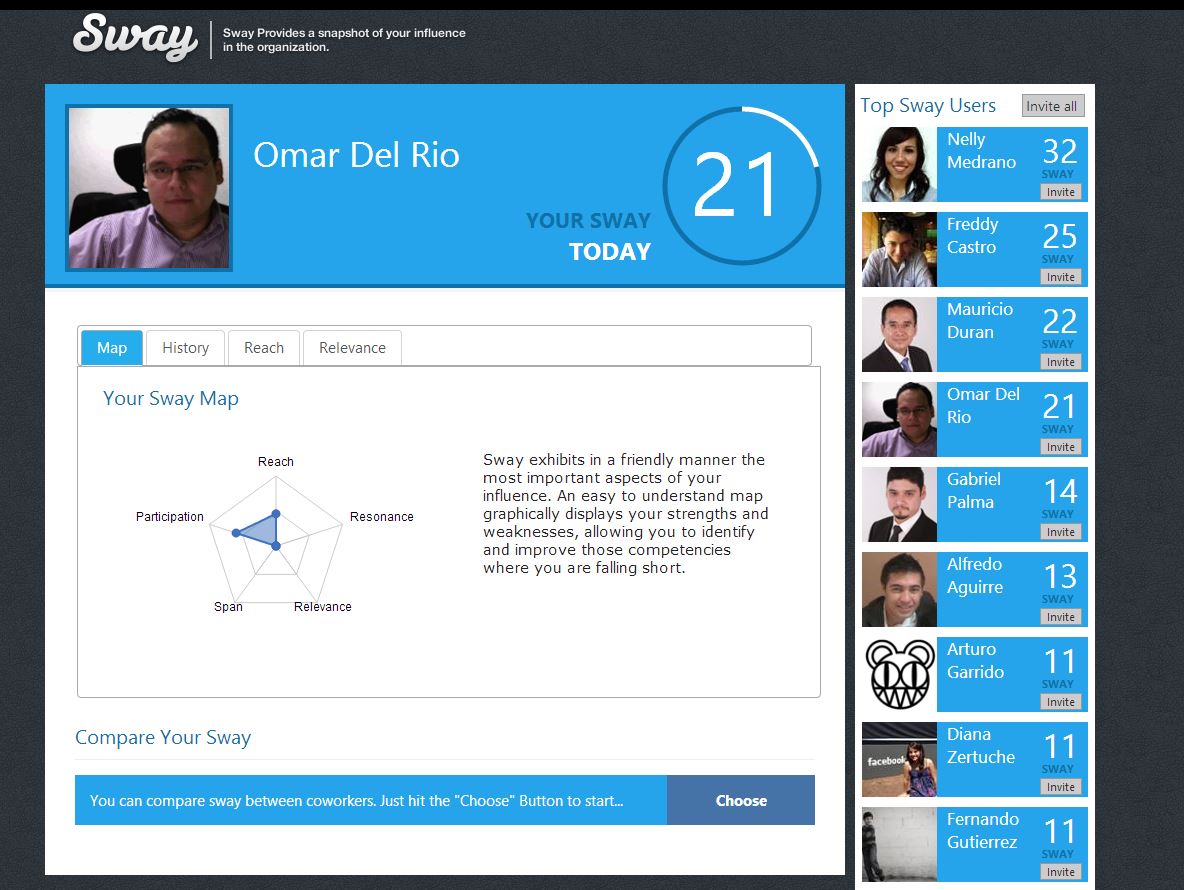
Task: Click Freddy Castro's sway score 25
Action: tap(1059, 236)
